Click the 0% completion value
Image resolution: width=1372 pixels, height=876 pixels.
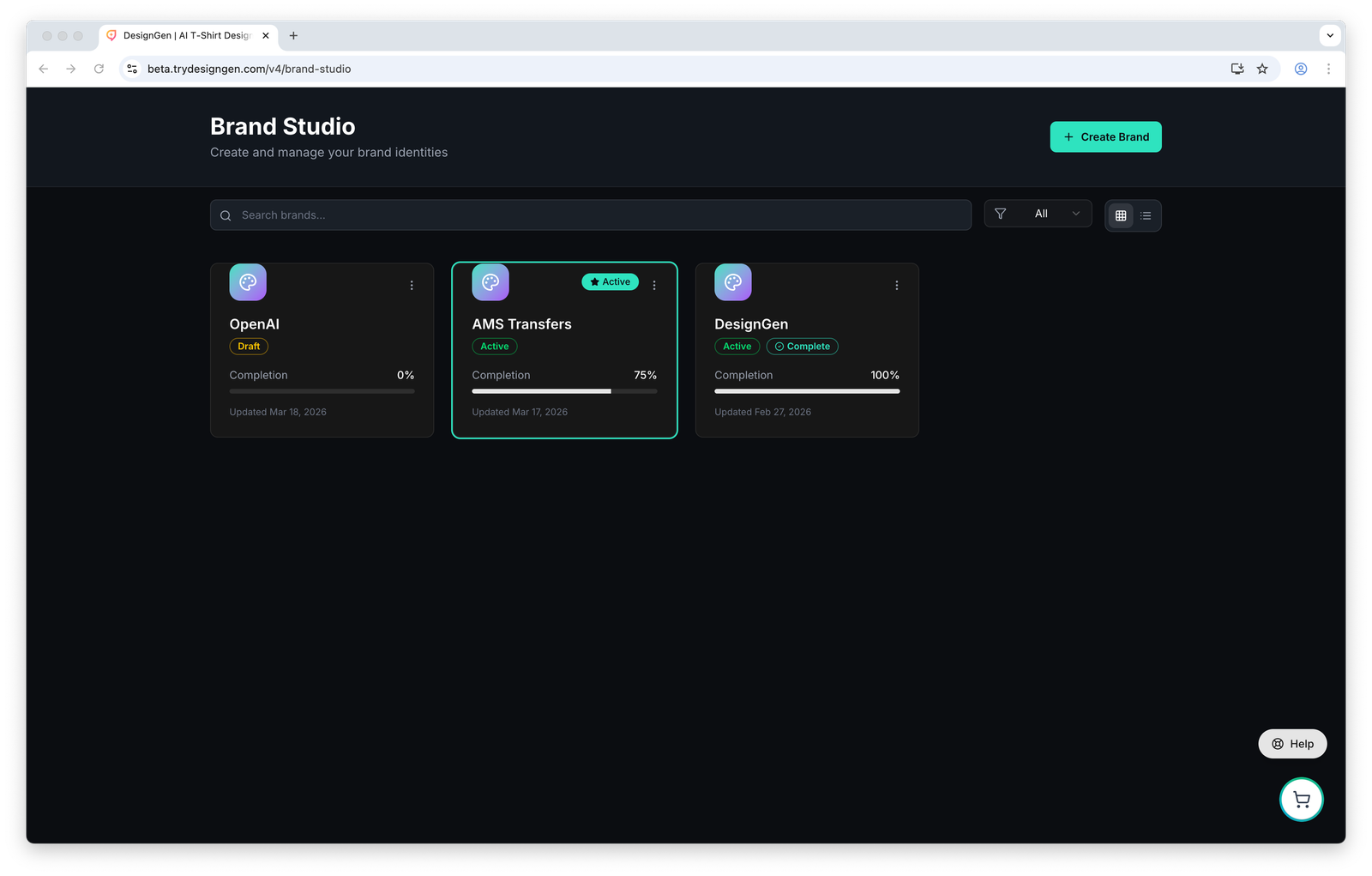click(x=406, y=376)
